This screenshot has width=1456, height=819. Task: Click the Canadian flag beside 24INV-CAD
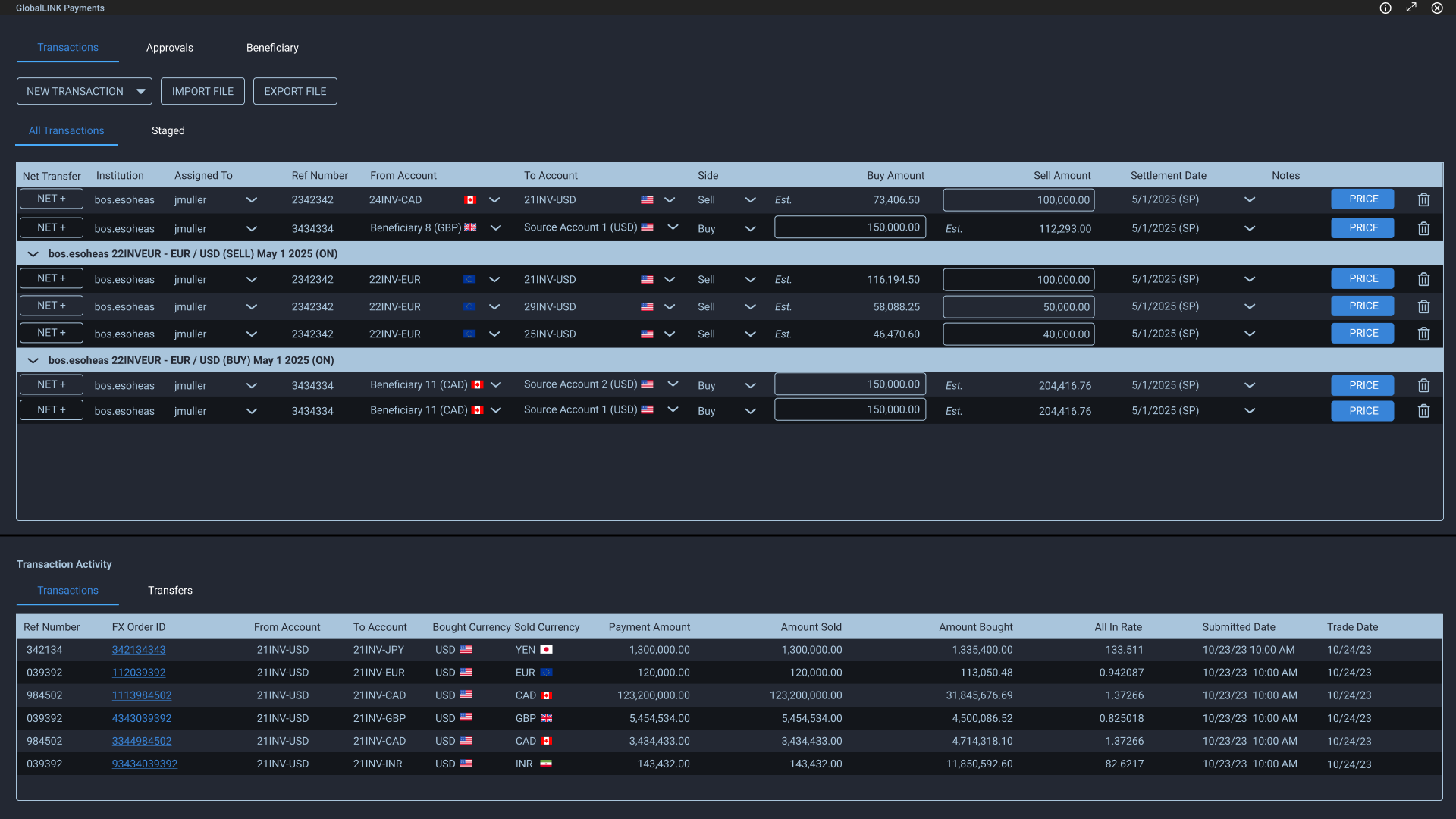click(x=470, y=200)
